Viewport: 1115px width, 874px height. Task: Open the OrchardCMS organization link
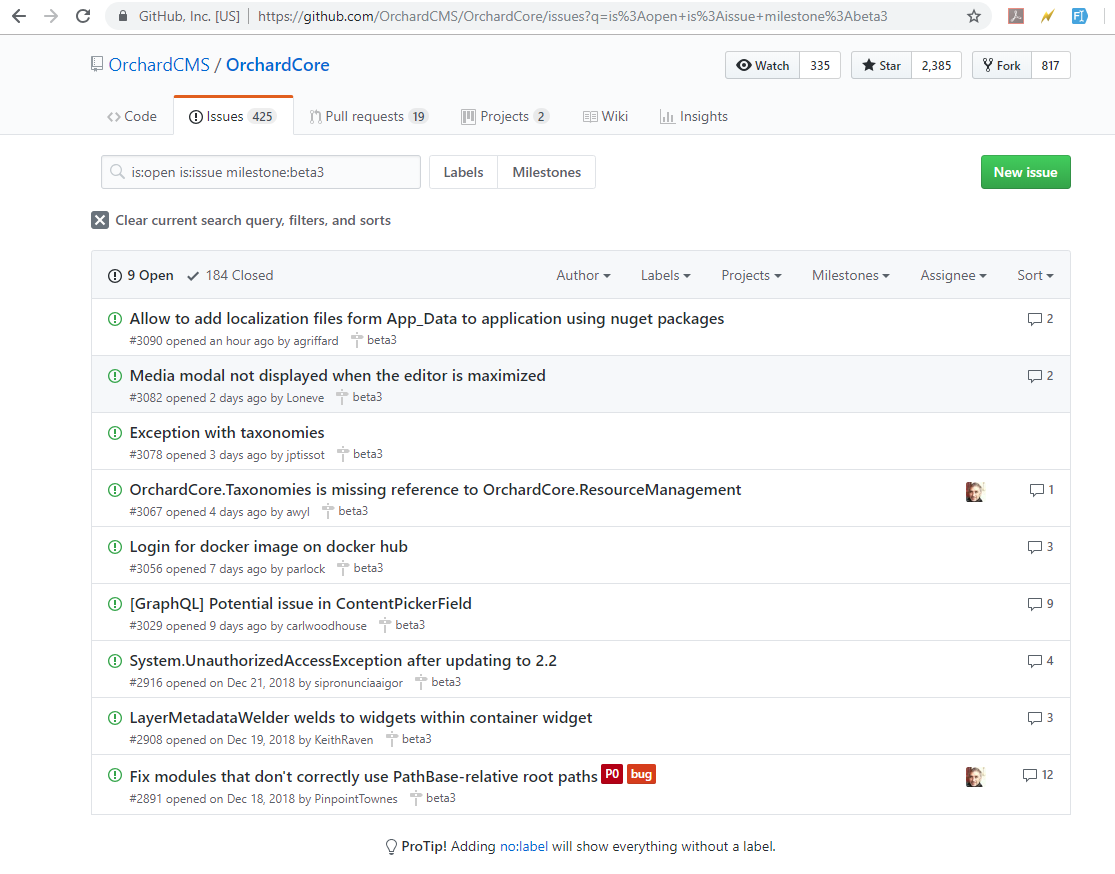(x=159, y=65)
